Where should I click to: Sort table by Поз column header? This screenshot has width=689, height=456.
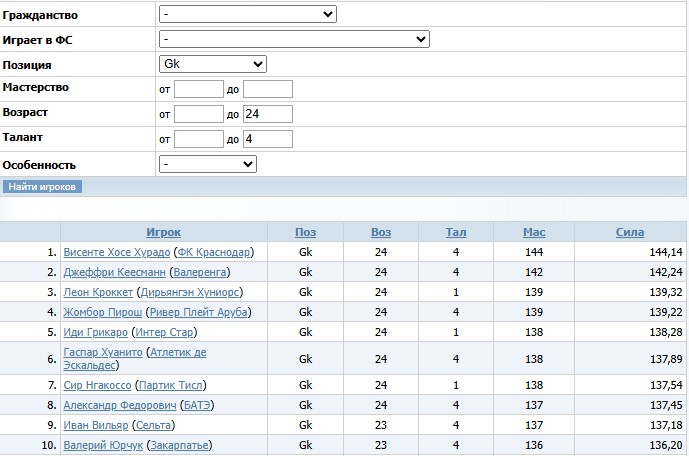(x=305, y=232)
